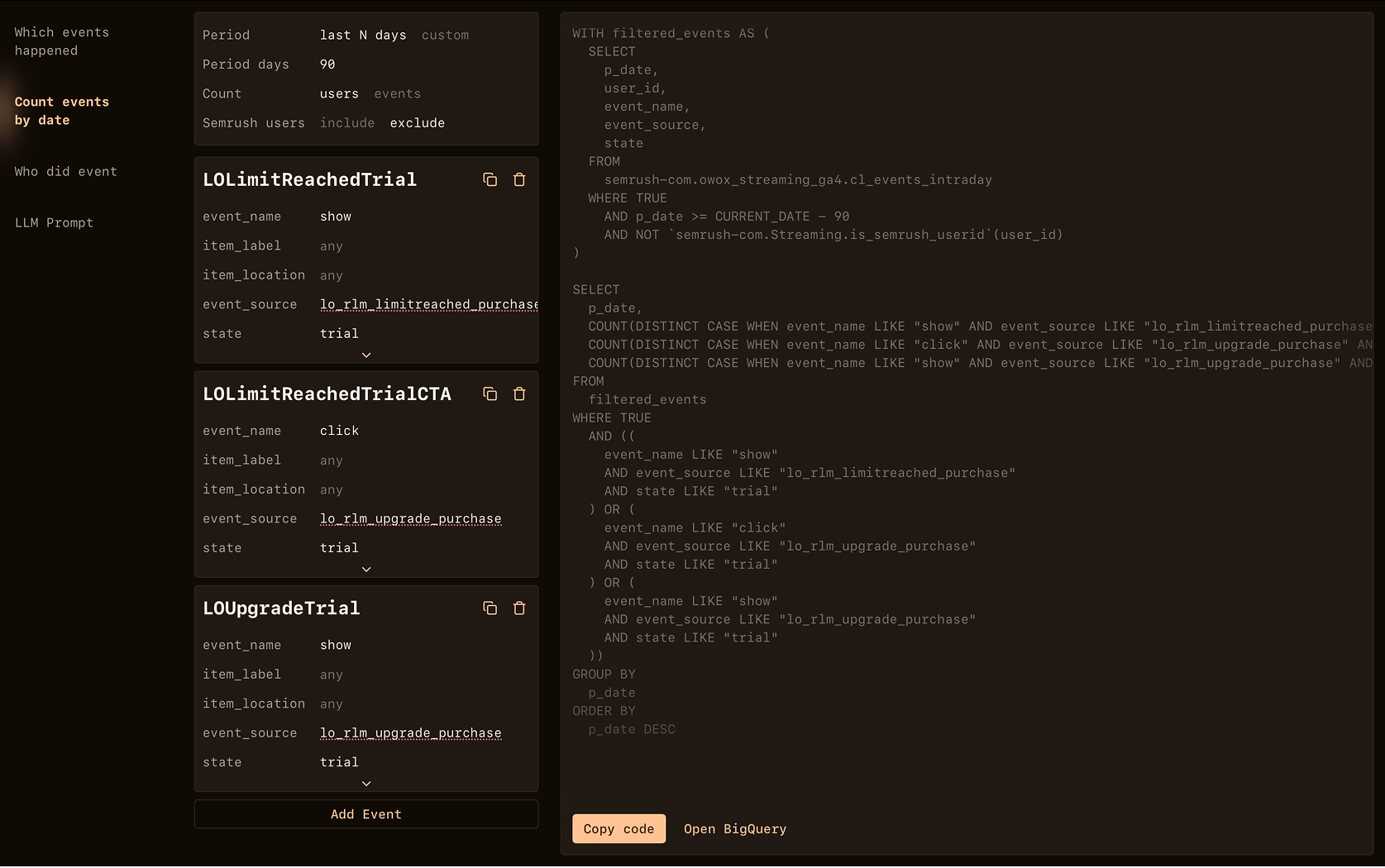Choose include for Semrush users
Viewport: 1385px width, 868px height.
pyautogui.click(x=347, y=122)
